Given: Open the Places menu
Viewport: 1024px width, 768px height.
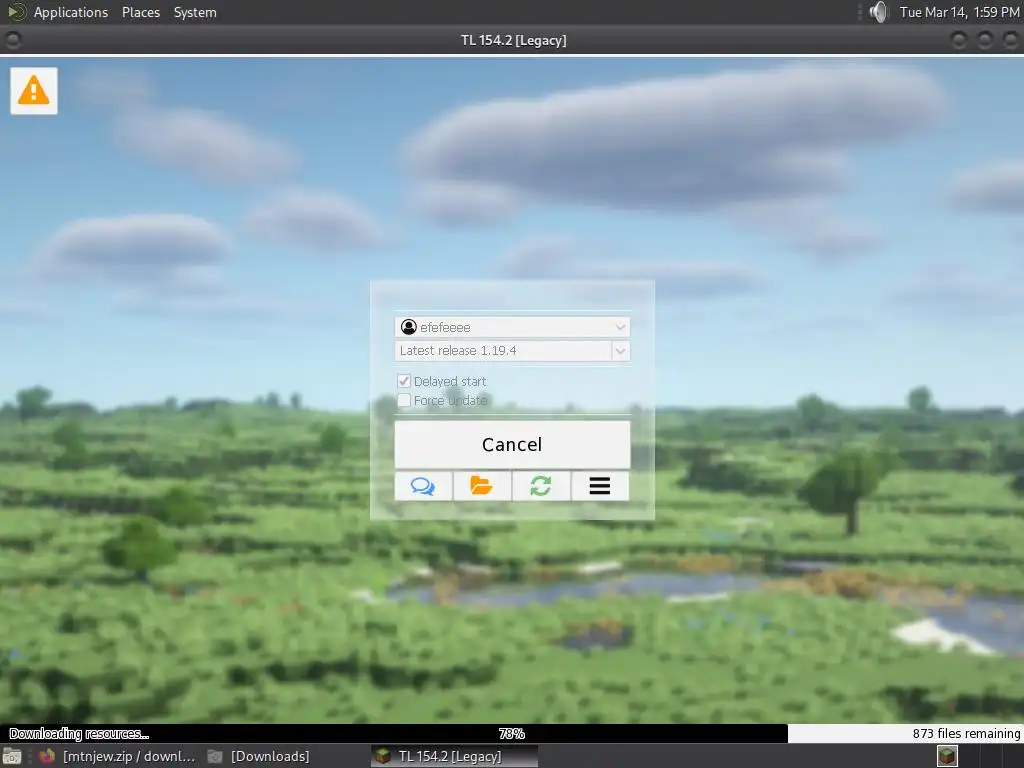Looking at the screenshot, I should coord(140,12).
